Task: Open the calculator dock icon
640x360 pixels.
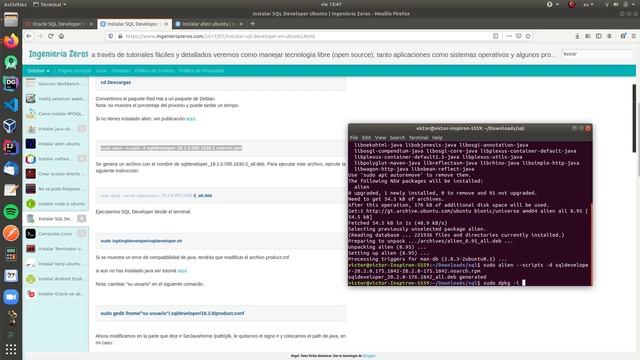Action: point(11,254)
